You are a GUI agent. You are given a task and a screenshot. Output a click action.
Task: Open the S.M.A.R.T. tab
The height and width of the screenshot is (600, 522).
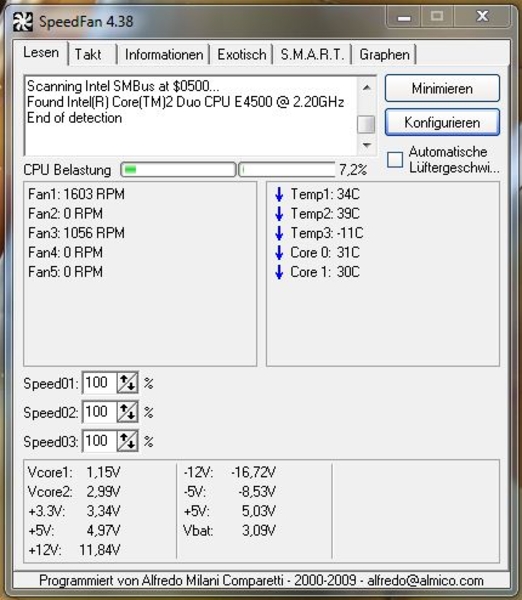click(312, 54)
